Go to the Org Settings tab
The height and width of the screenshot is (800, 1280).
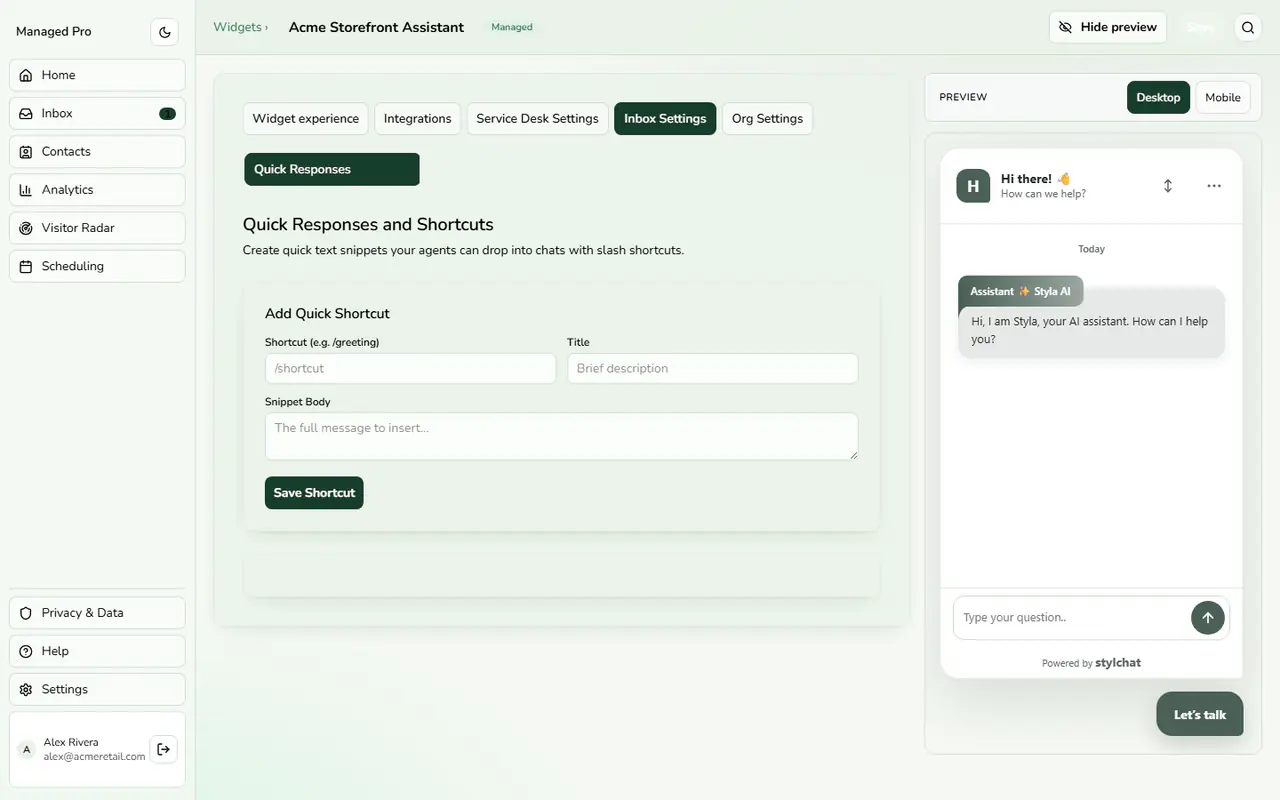[767, 118]
